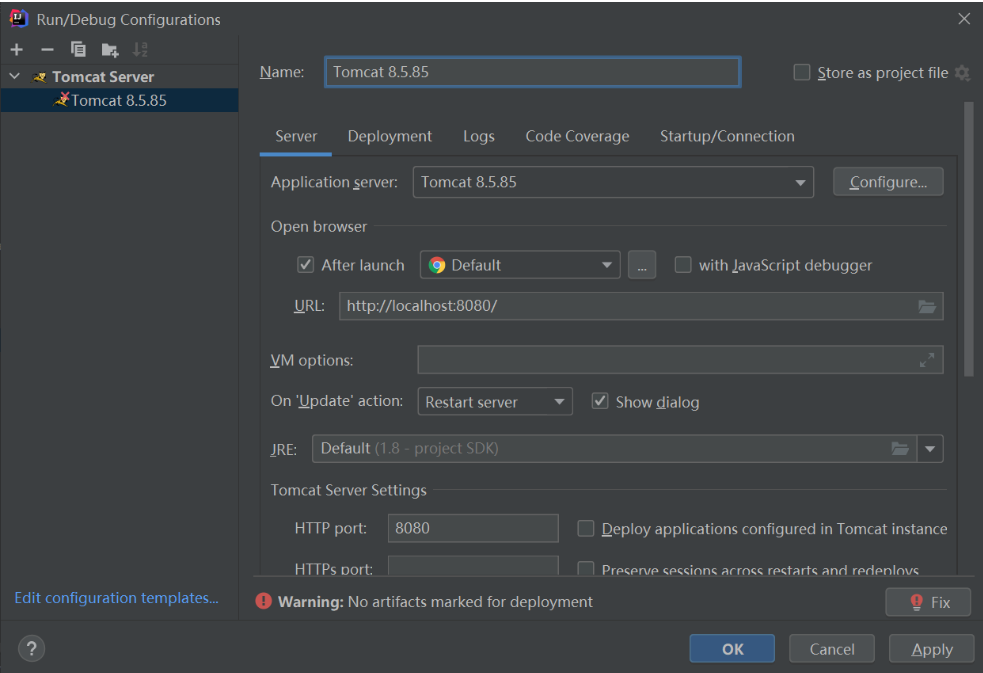Click the HTTPs port input field
Image resolution: width=983 pixels, height=673 pixels.
(473, 565)
